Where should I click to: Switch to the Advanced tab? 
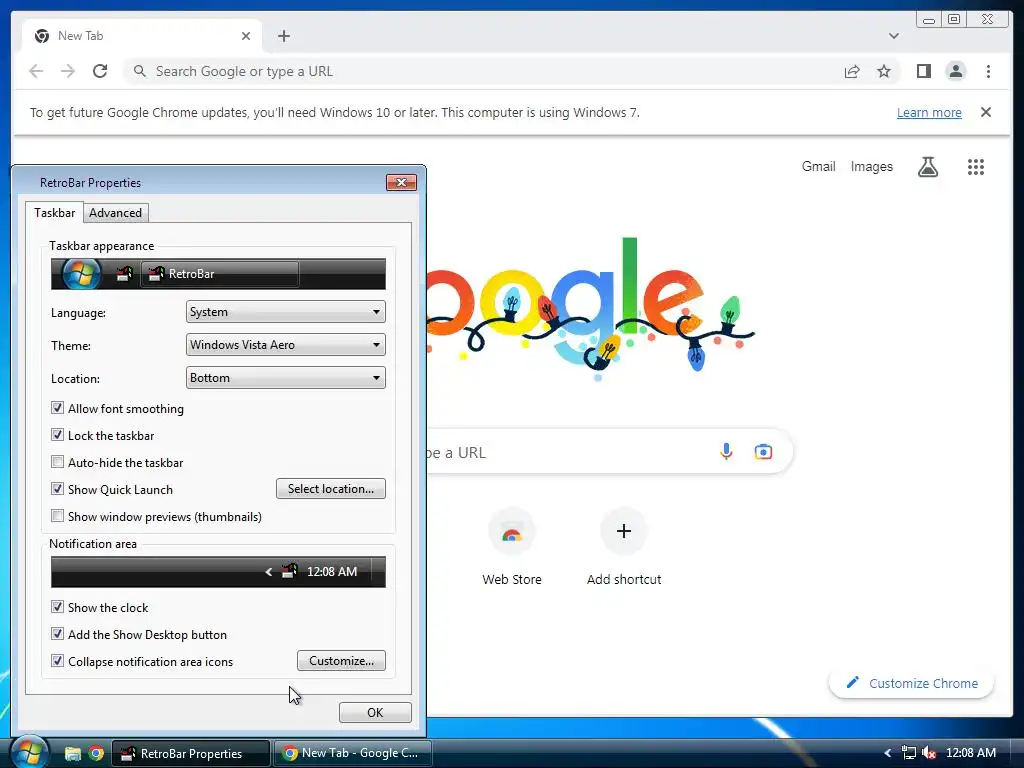tap(116, 213)
